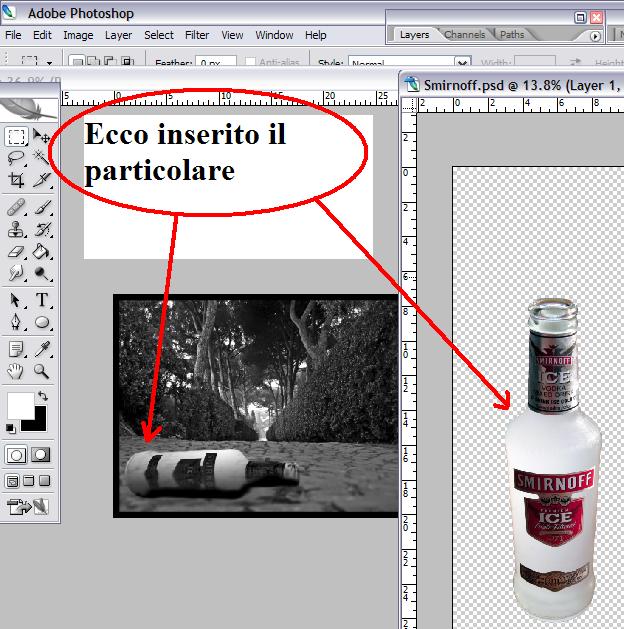Screen dimensions: 624x629
Task: Set Standard Screen Mode
Action: pos(12,481)
